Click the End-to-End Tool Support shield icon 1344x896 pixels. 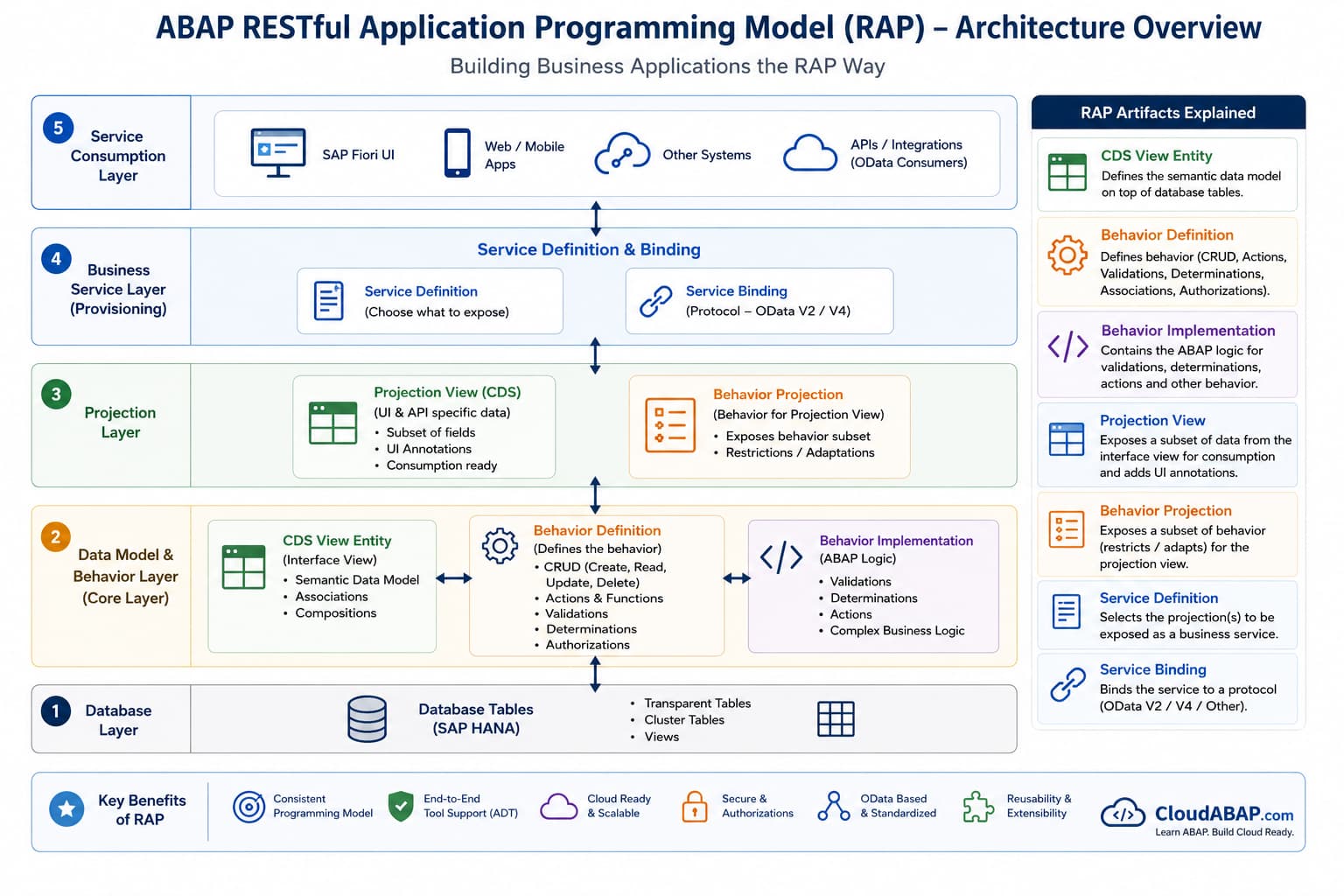(x=401, y=806)
